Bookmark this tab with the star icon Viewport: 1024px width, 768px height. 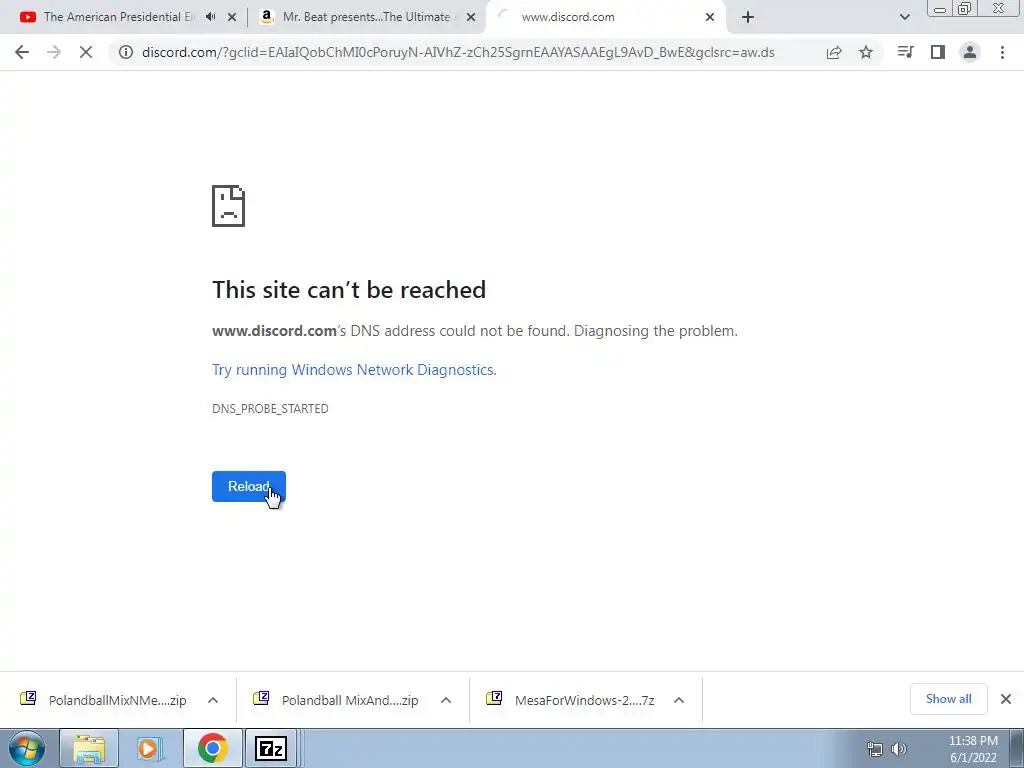866,52
